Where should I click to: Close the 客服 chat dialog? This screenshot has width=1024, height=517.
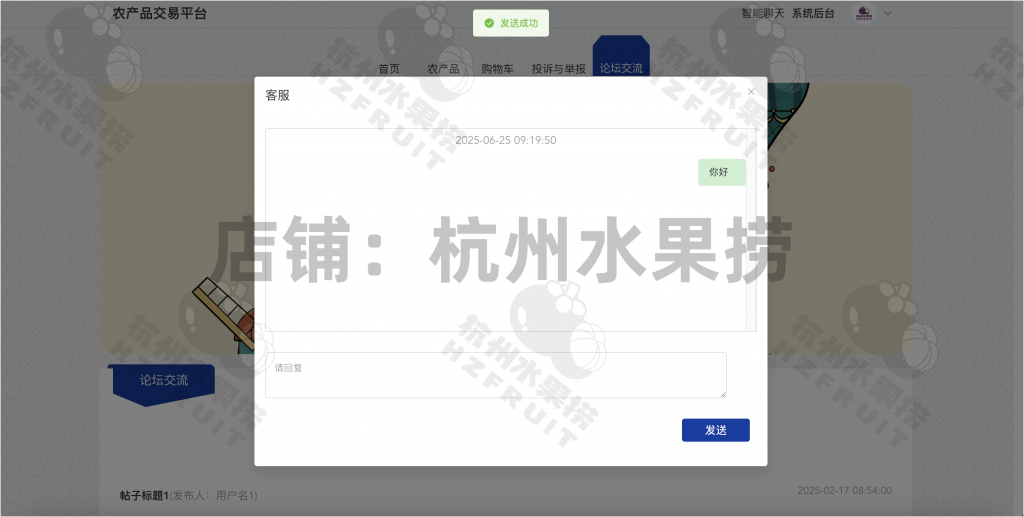tap(751, 92)
